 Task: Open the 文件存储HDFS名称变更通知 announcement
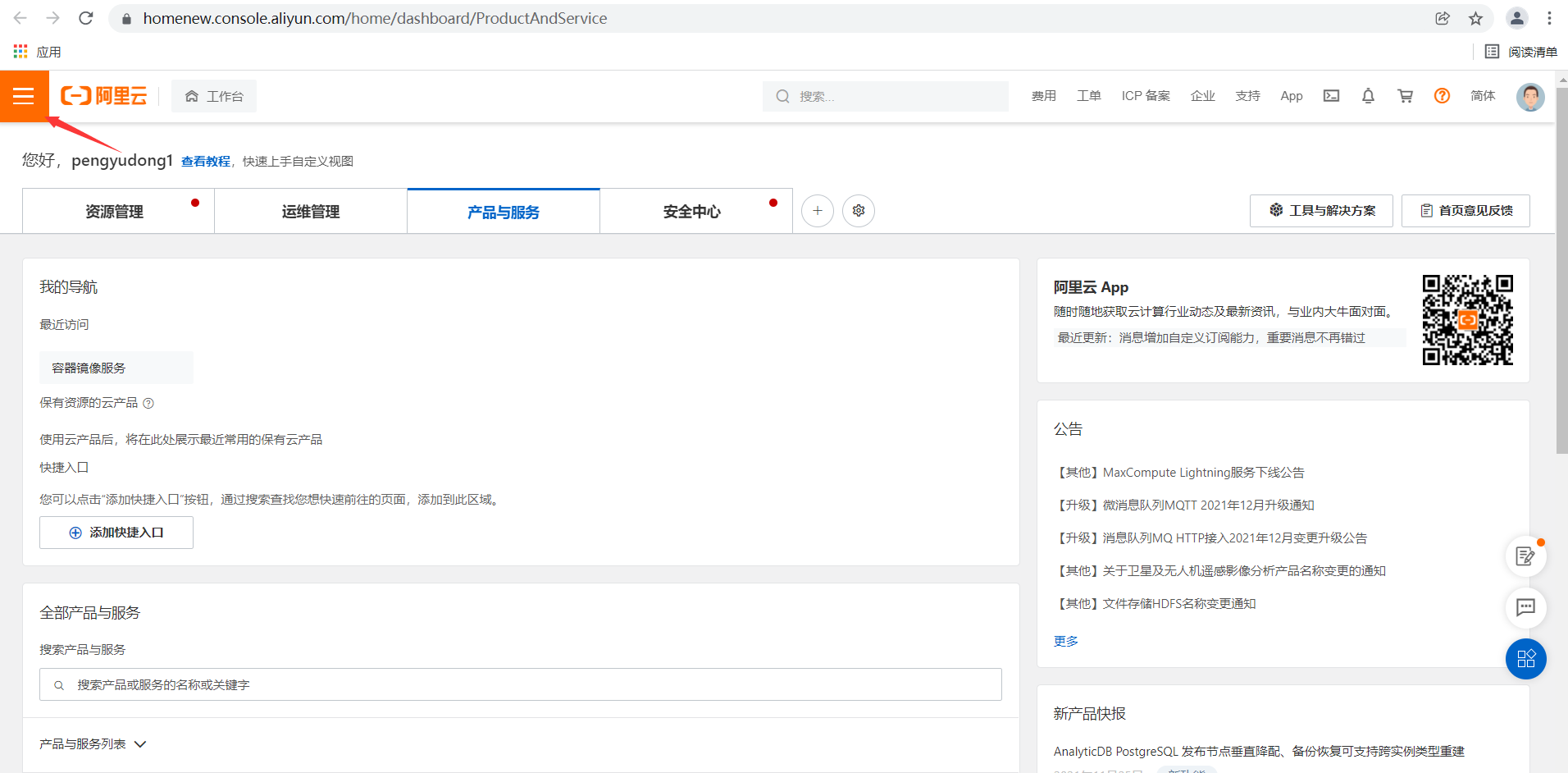click(1155, 604)
